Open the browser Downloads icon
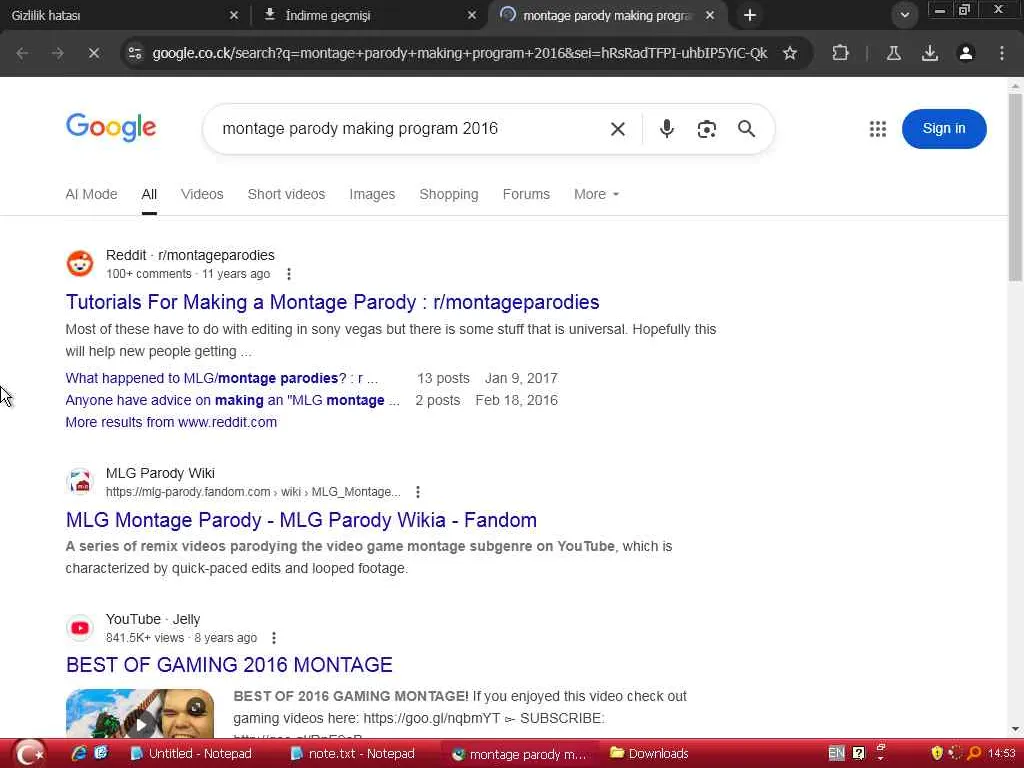This screenshot has width=1024, height=768. click(x=929, y=53)
